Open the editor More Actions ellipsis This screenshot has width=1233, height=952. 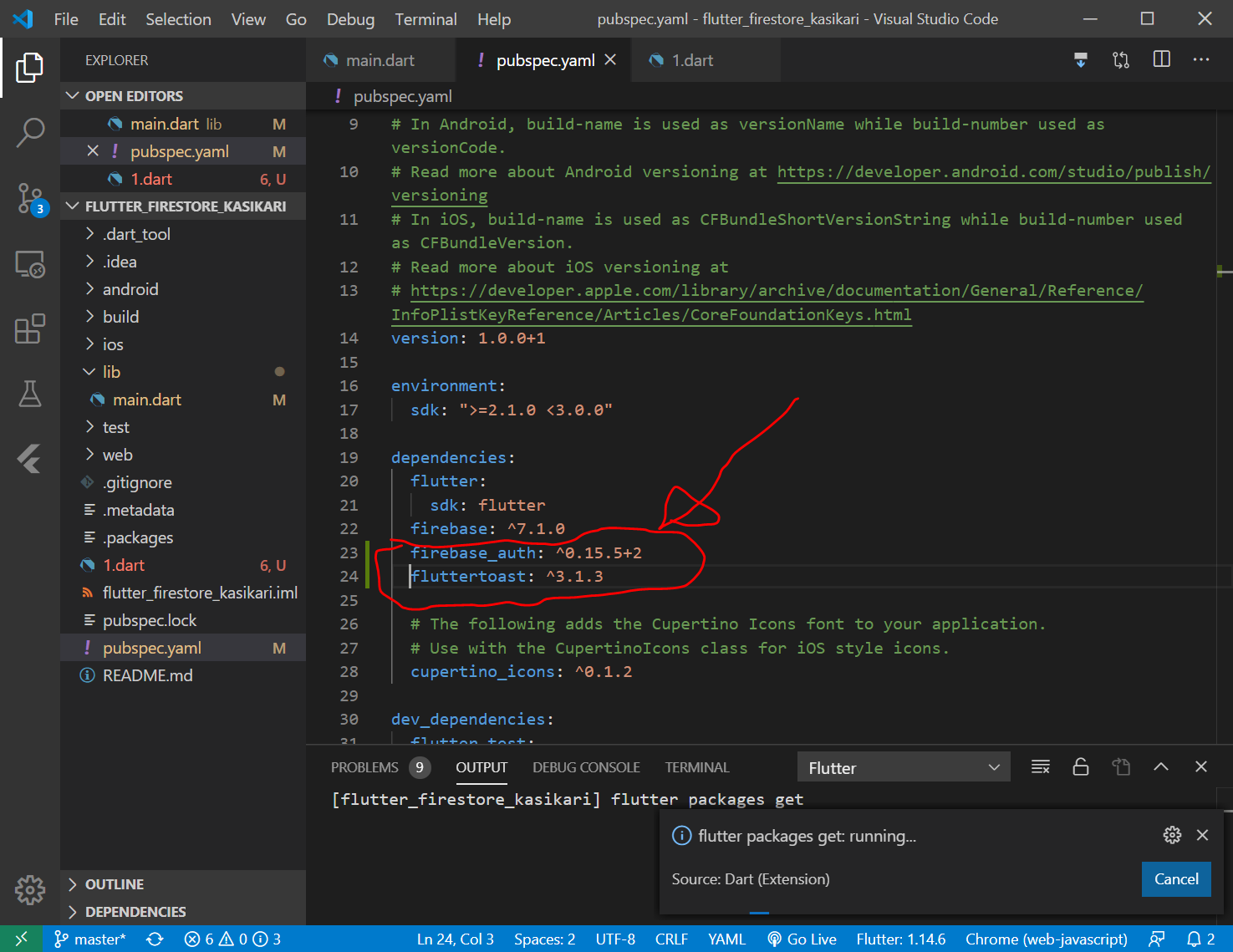1201,59
